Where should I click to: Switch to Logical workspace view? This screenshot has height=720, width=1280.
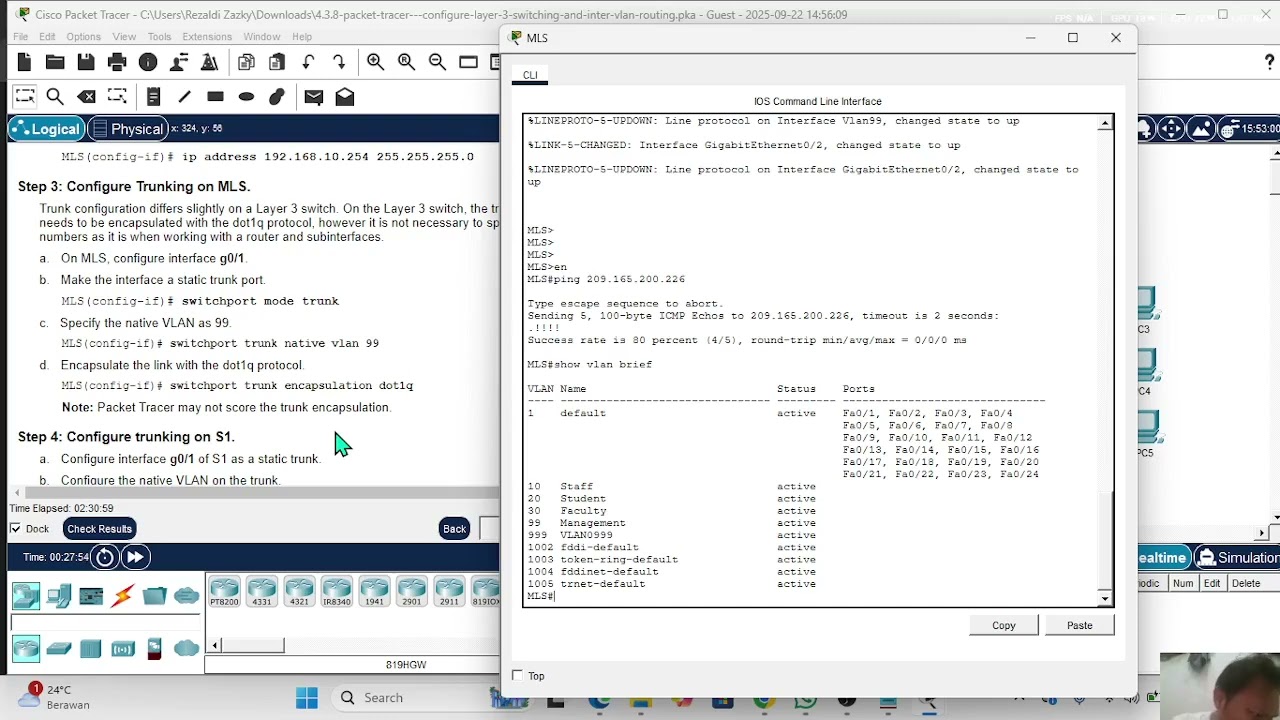point(45,129)
